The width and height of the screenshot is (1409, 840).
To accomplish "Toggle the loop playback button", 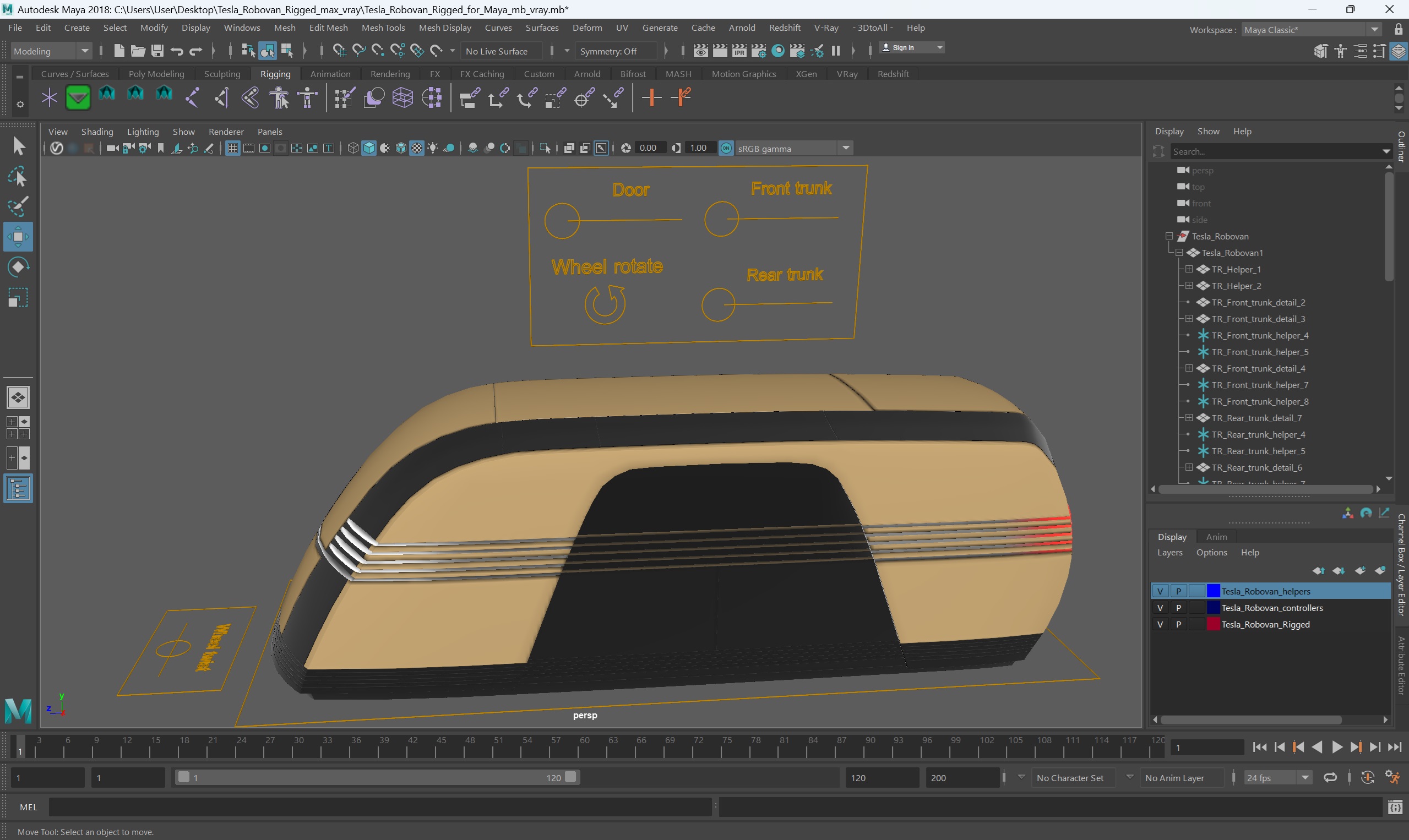I will coord(1330,778).
